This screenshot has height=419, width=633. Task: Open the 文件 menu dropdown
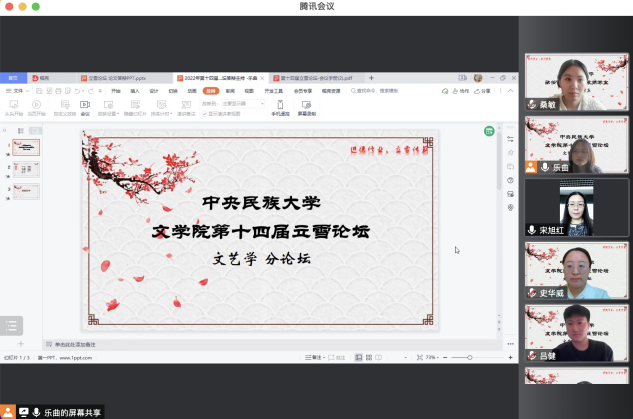click(16, 90)
